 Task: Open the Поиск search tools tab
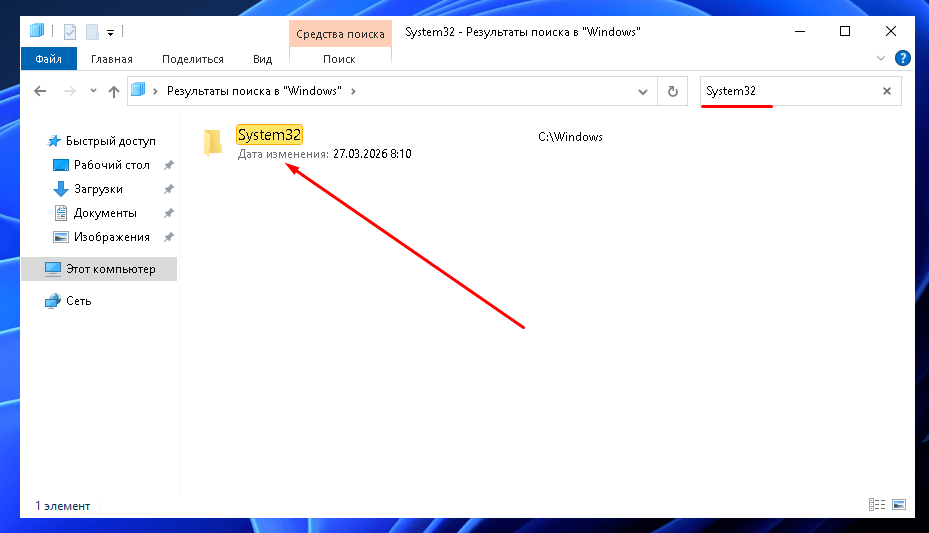tap(339, 59)
